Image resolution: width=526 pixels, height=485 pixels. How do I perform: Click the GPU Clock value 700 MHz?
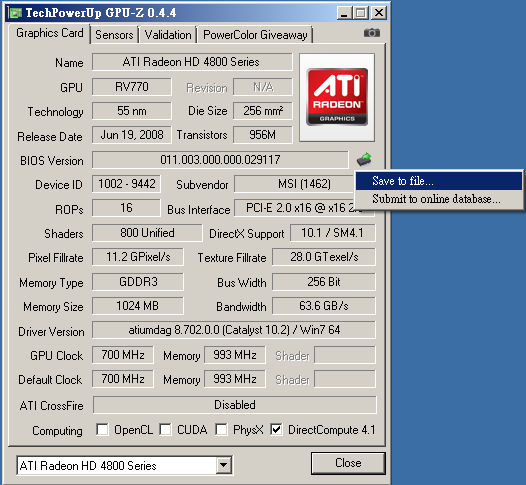[123, 355]
